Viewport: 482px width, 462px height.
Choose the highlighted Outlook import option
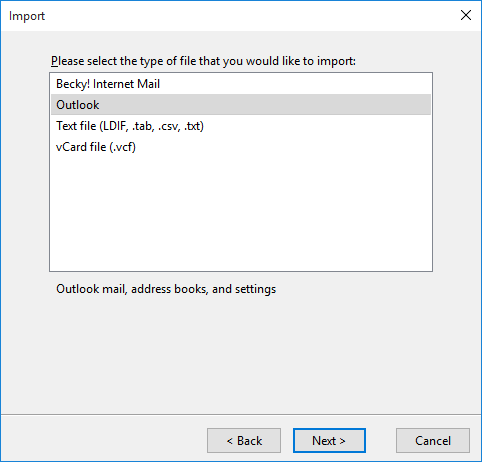click(241, 105)
